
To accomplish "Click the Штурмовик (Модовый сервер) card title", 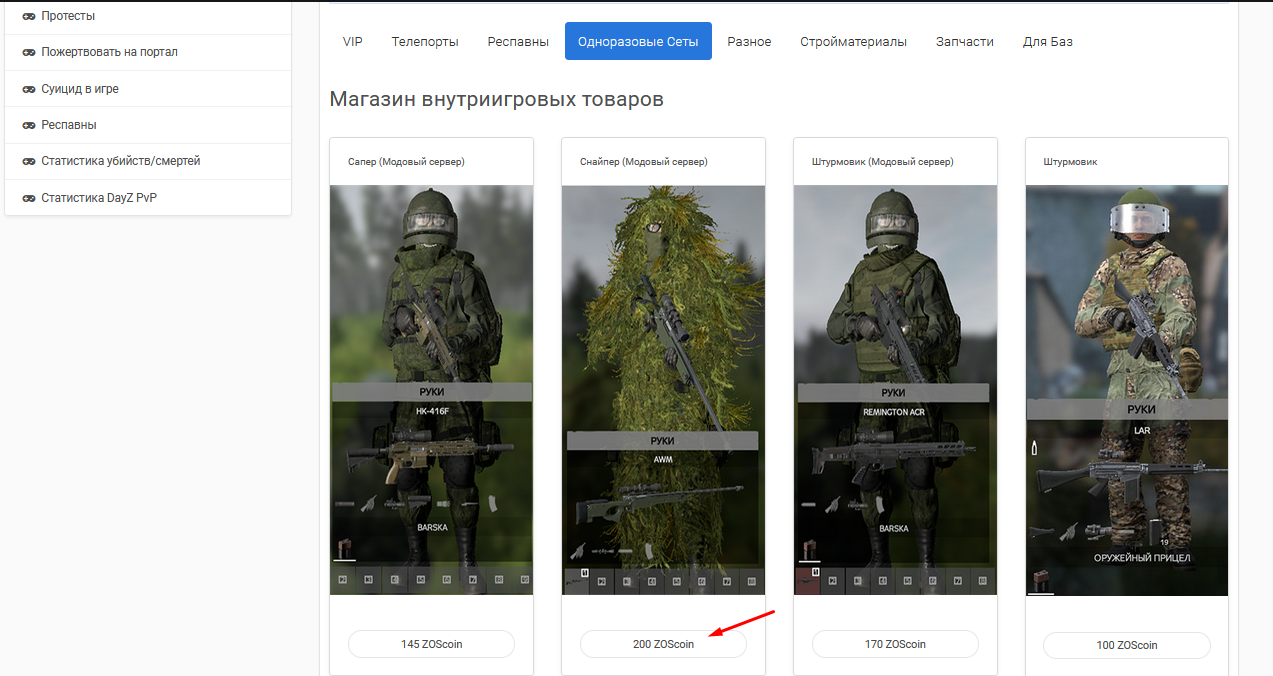I will coord(882,162).
